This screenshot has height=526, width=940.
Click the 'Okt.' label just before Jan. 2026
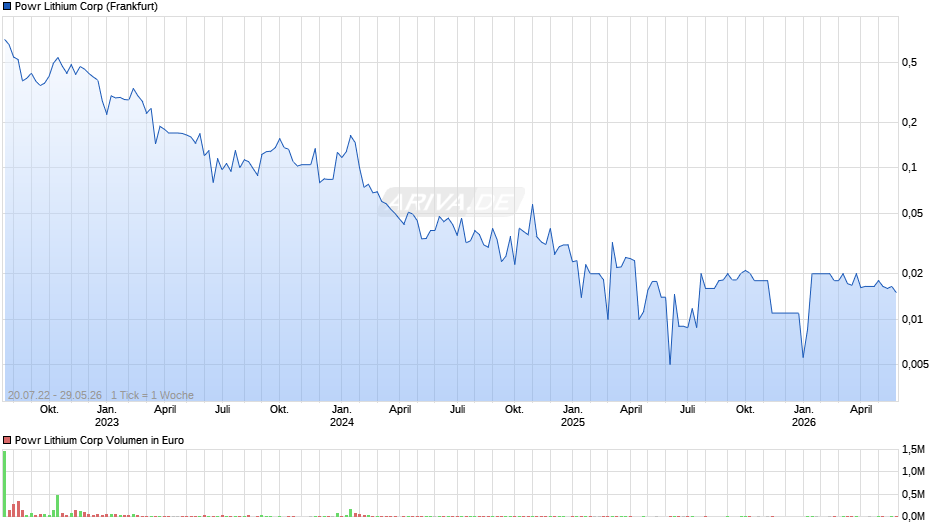coord(745,410)
